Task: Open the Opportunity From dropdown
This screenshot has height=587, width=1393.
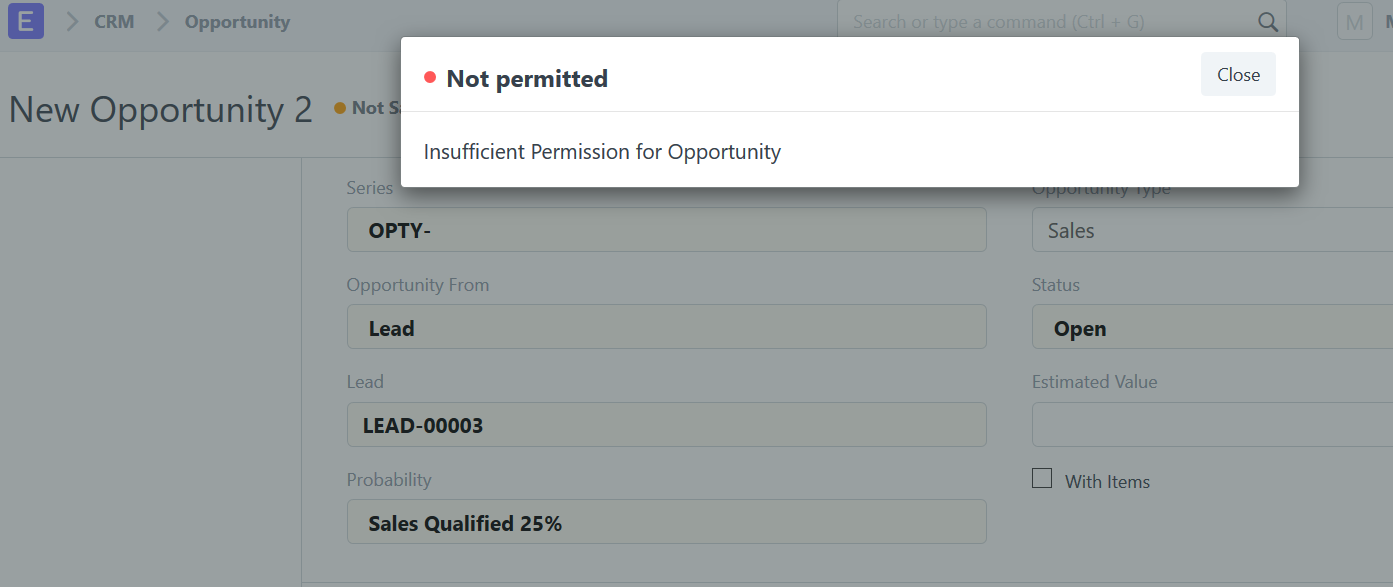Action: [666, 327]
